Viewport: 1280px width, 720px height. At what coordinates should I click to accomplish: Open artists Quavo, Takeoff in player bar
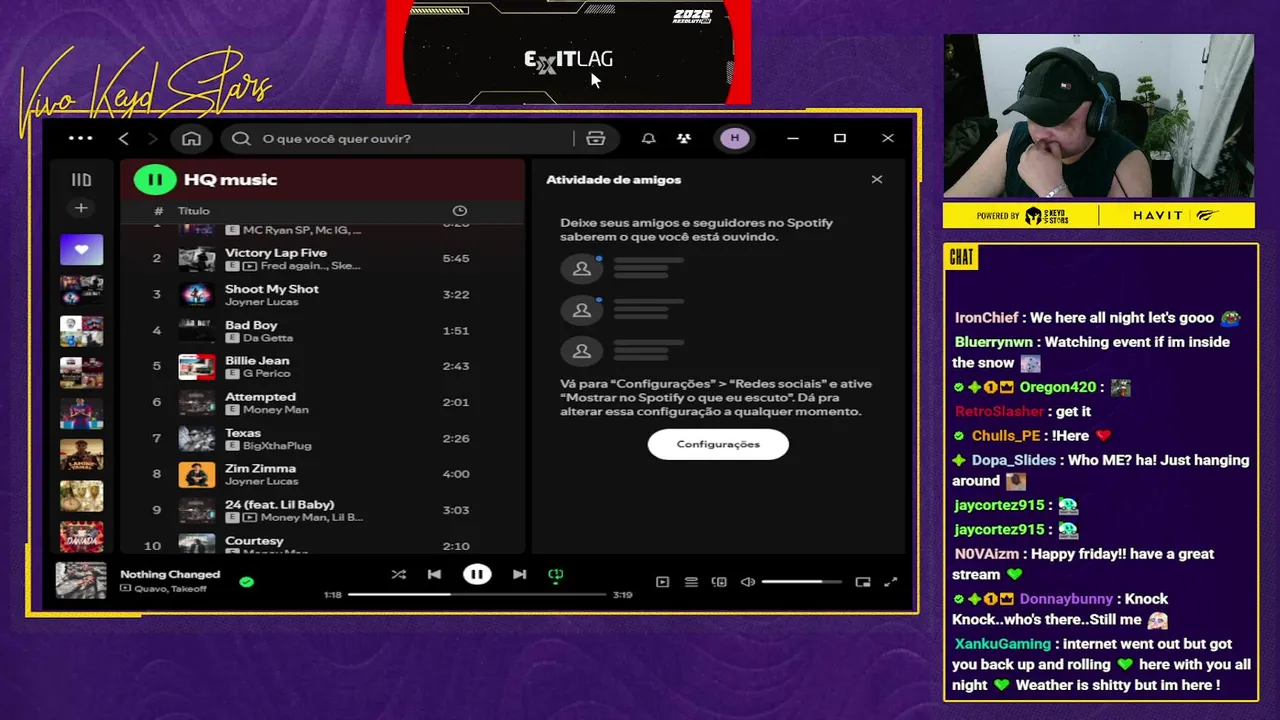tap(170, 589)
